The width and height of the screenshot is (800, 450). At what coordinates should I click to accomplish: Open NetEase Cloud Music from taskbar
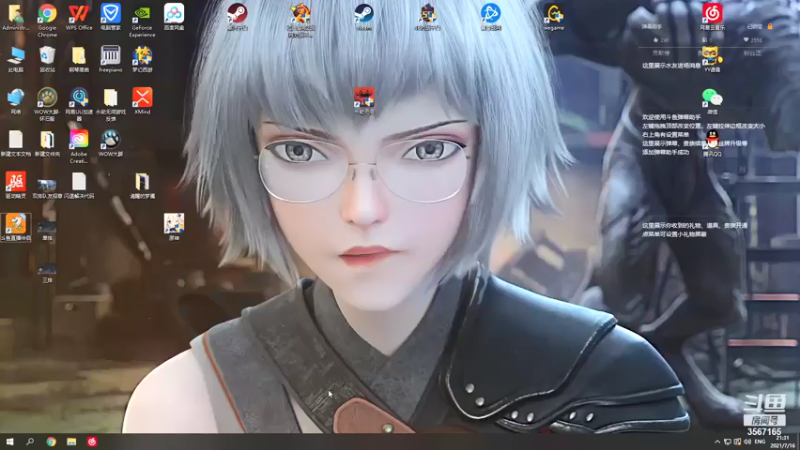pyautogui.click(x=92, y=441)
